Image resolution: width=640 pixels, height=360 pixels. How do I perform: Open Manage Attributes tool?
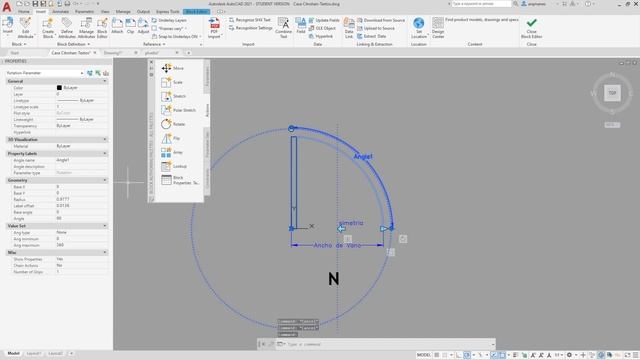point(86,28)
